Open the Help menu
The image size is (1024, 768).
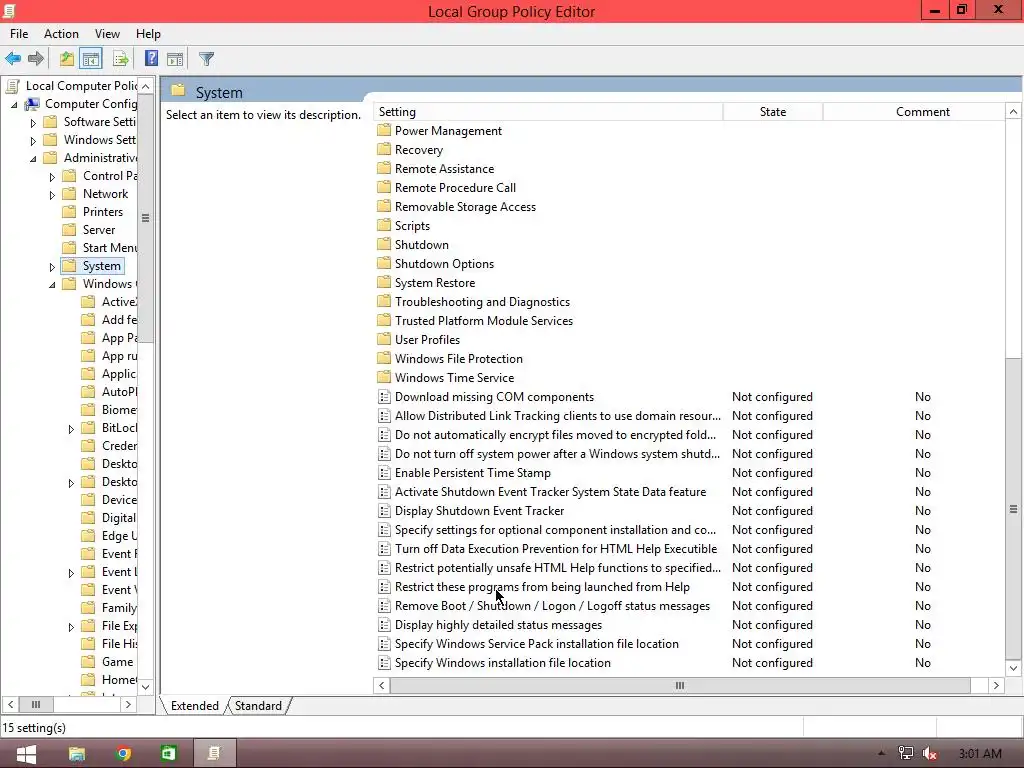coord(148,34)
